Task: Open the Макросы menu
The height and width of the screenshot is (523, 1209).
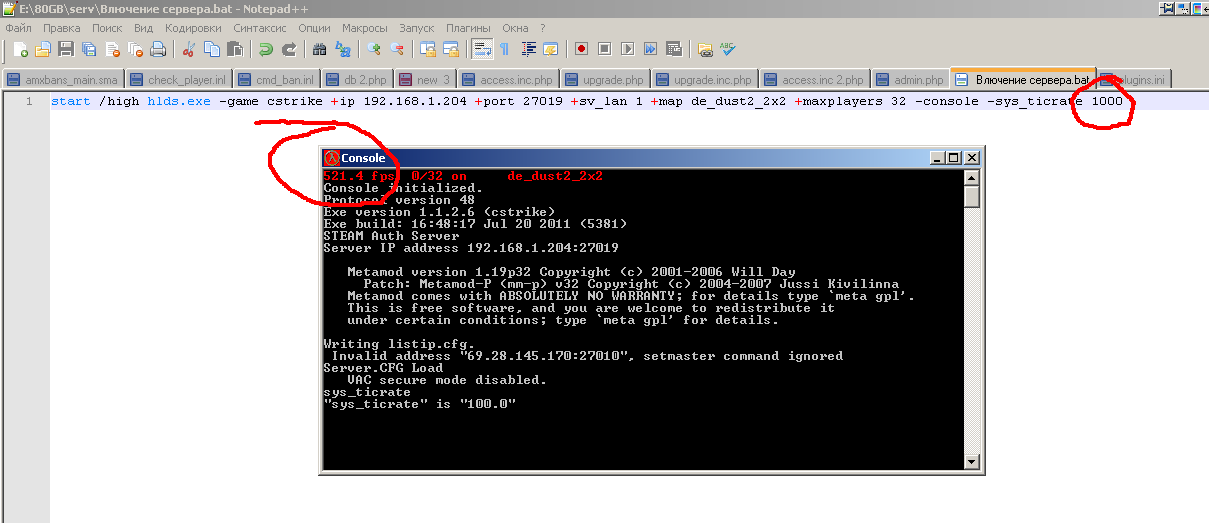Action: pos(365,28)
